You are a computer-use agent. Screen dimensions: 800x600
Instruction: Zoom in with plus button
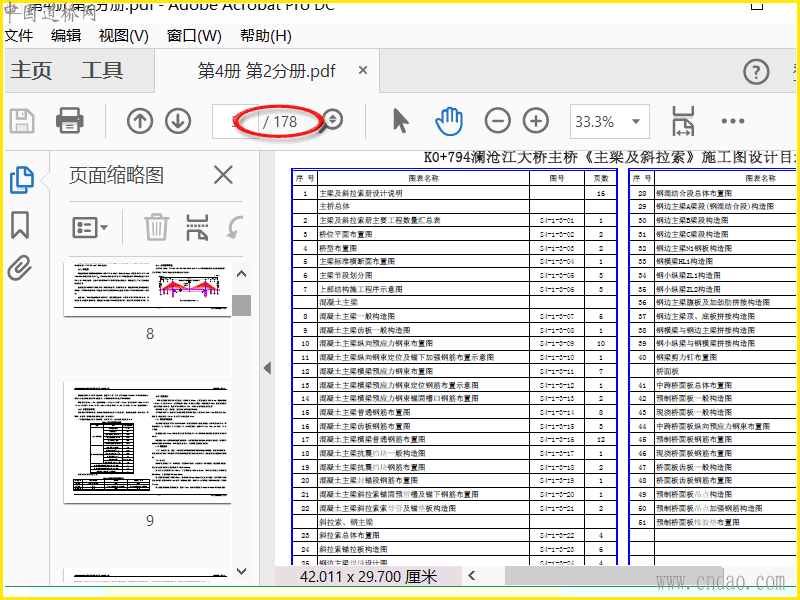[x=536, y=121]
